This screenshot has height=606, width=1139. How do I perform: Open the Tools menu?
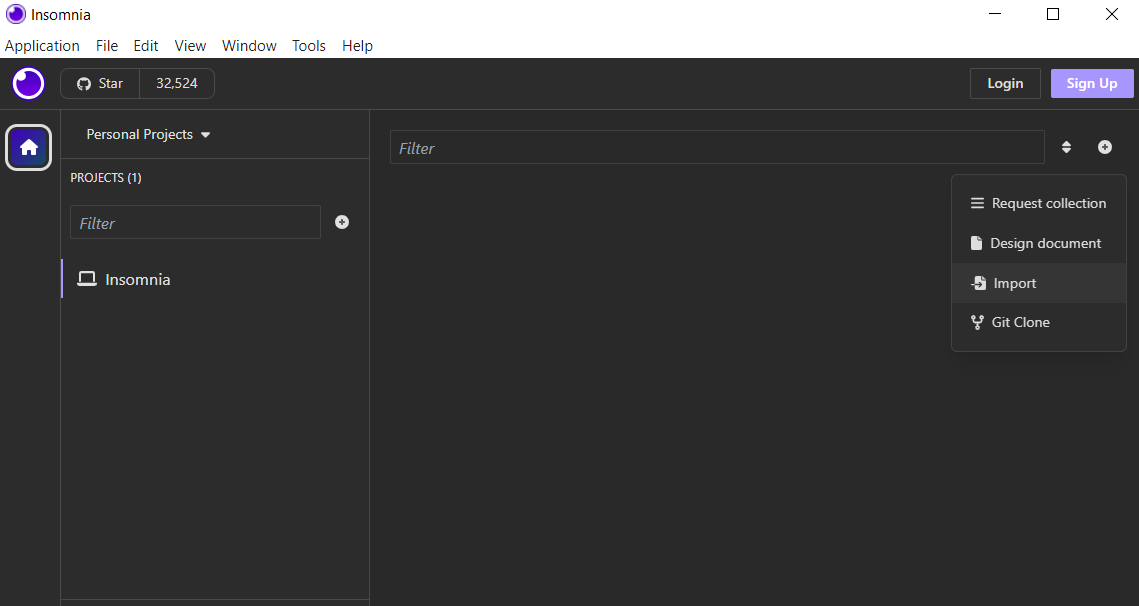(x=309, y=46)
